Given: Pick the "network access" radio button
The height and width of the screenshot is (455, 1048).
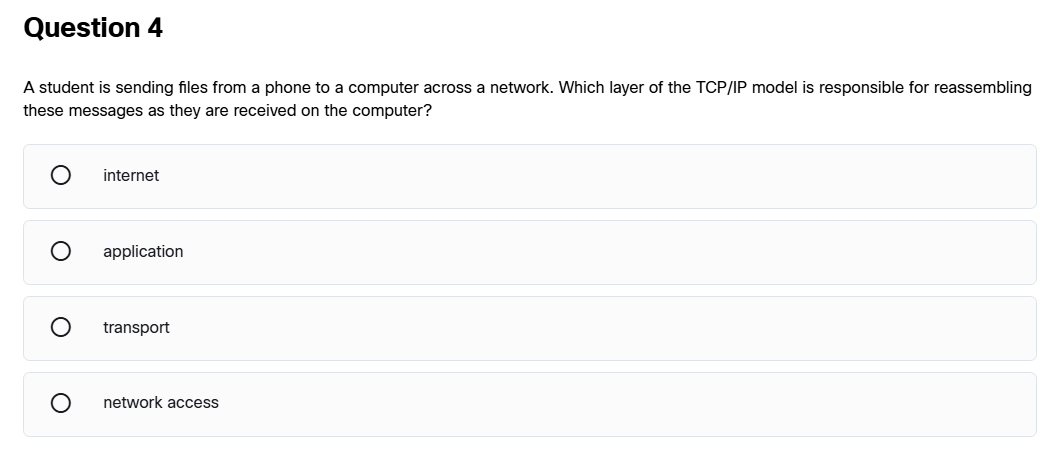Looking at the screenshot, I should point(61,403).
